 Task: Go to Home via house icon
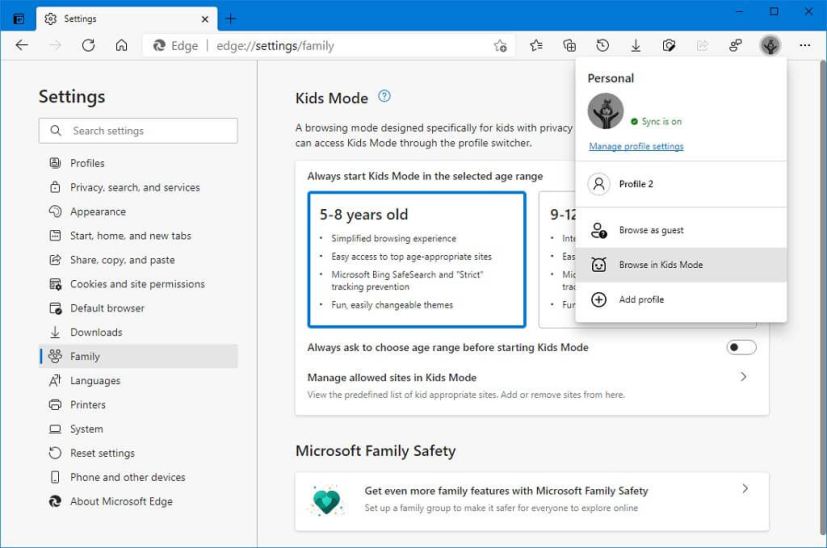121,45
